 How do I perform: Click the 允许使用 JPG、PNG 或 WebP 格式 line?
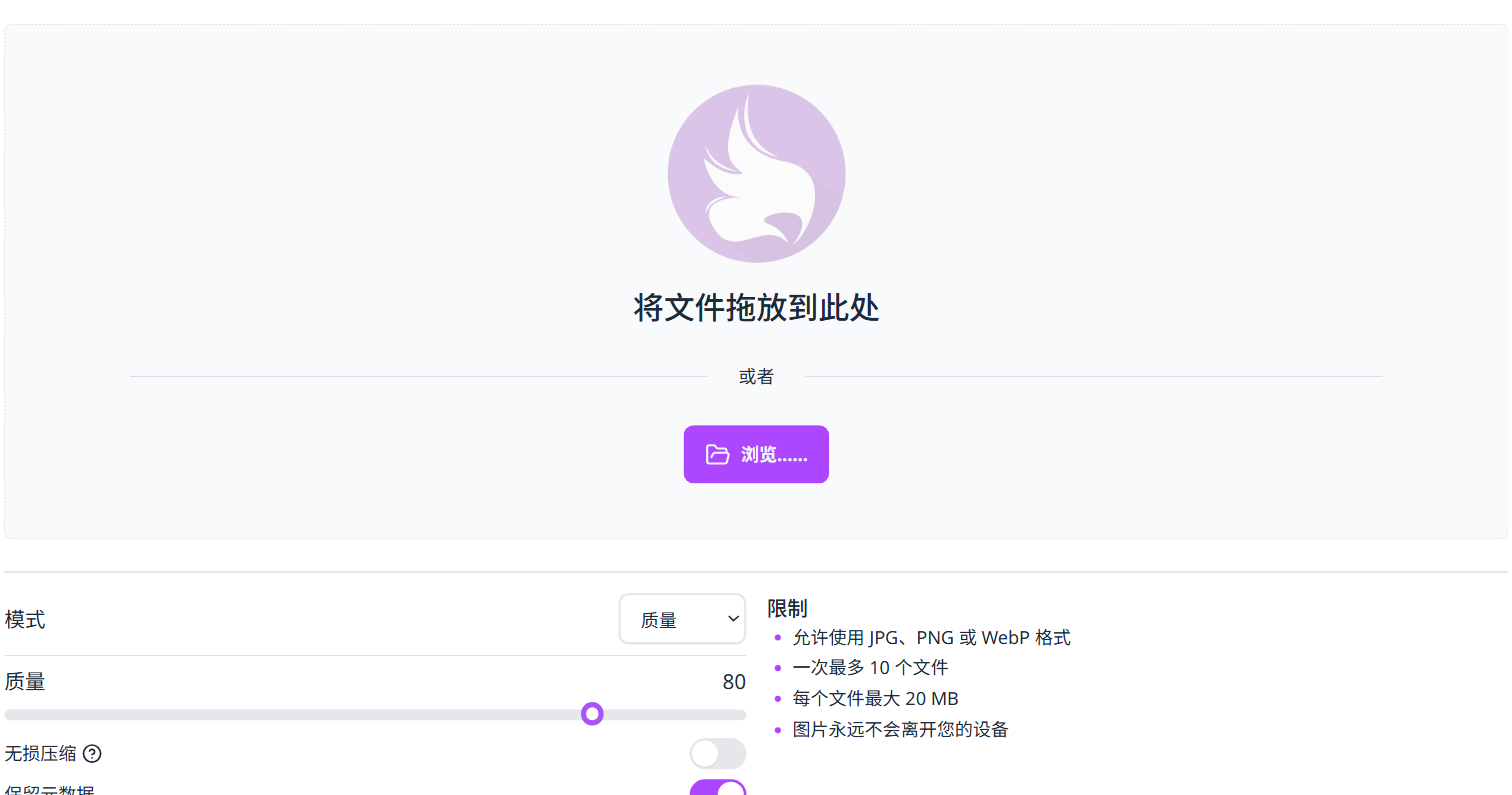(931, 638)
